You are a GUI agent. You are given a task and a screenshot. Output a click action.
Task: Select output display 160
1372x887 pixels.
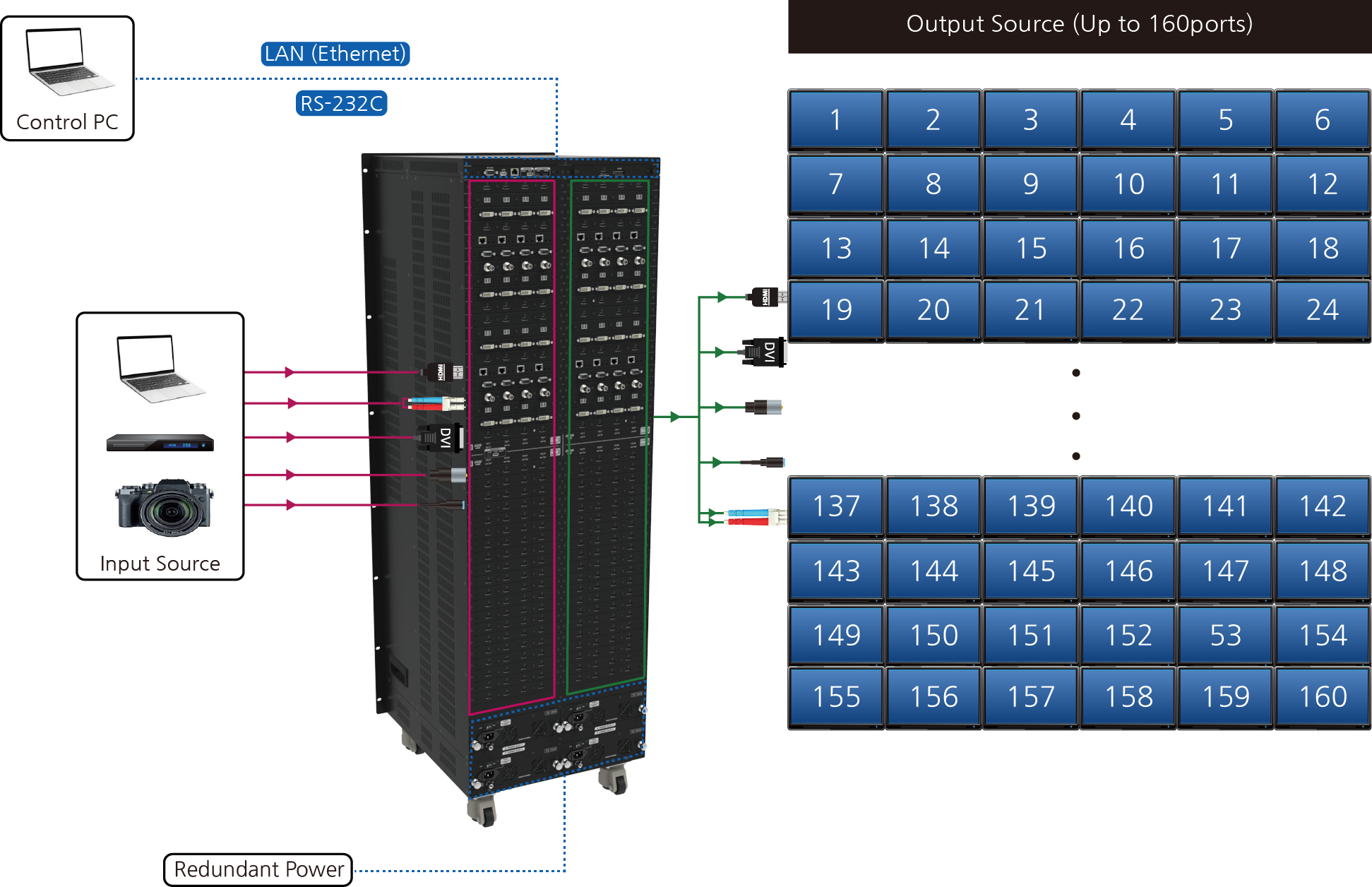pyautogui.click(x=1323, y=698)
